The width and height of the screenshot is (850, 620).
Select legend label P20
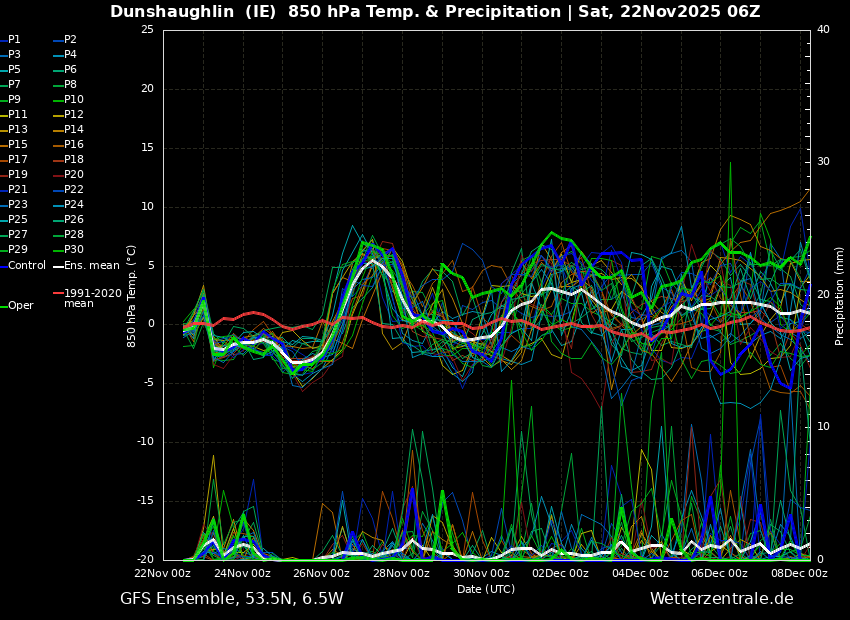(x=74, y=175)
